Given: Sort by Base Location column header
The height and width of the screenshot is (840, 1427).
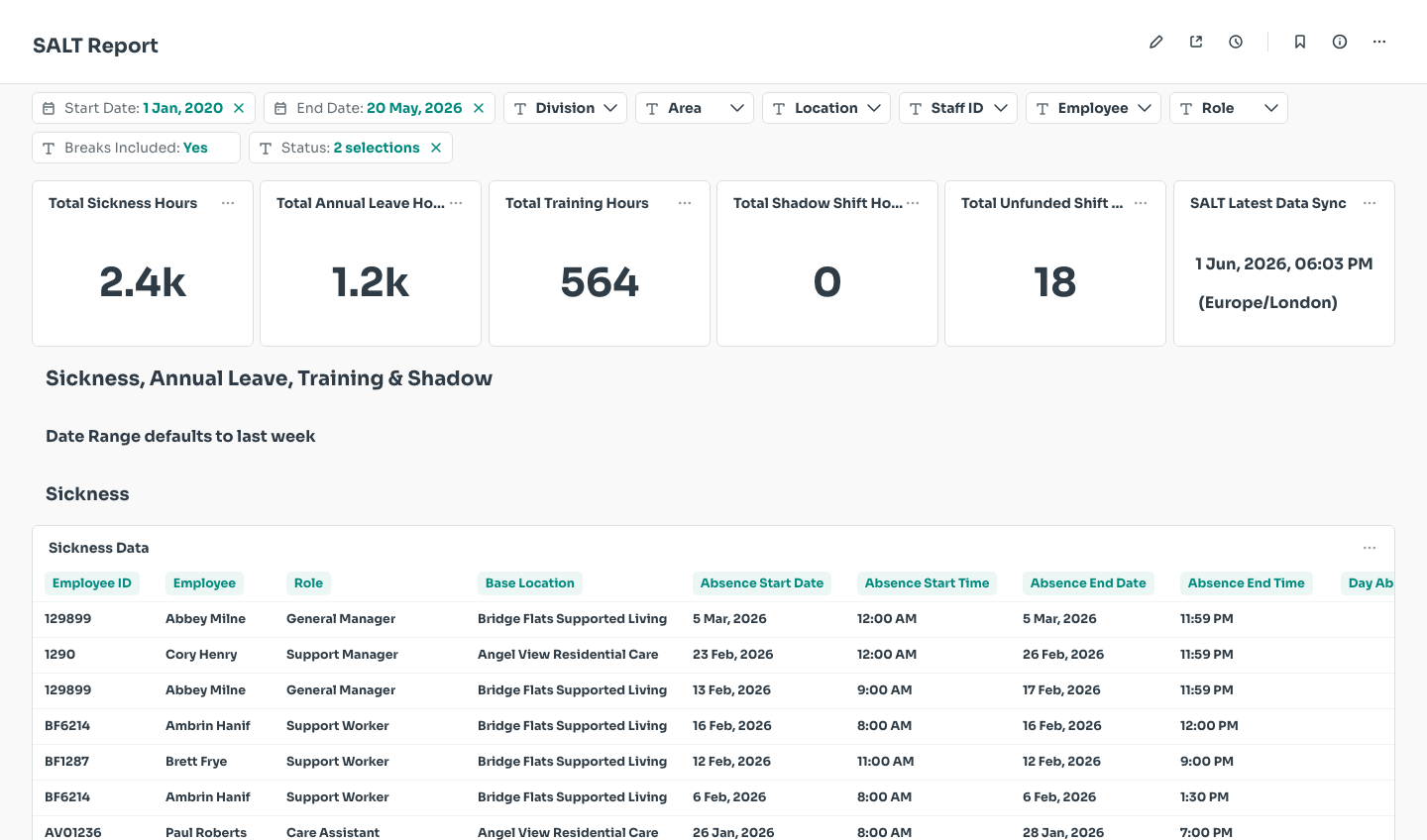Looking at the screenshot, I should coord(530,583).
